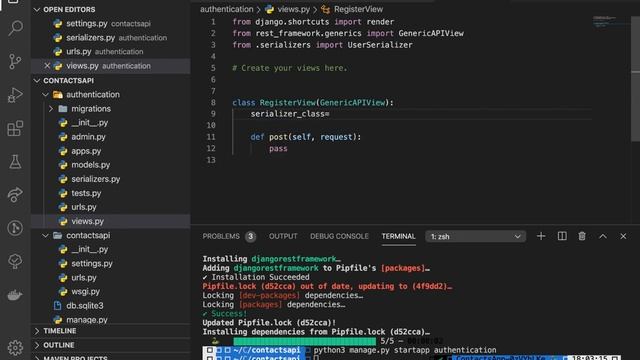
Task: Click line number 13 in the gutter
Action: click(x=211, y=160)
